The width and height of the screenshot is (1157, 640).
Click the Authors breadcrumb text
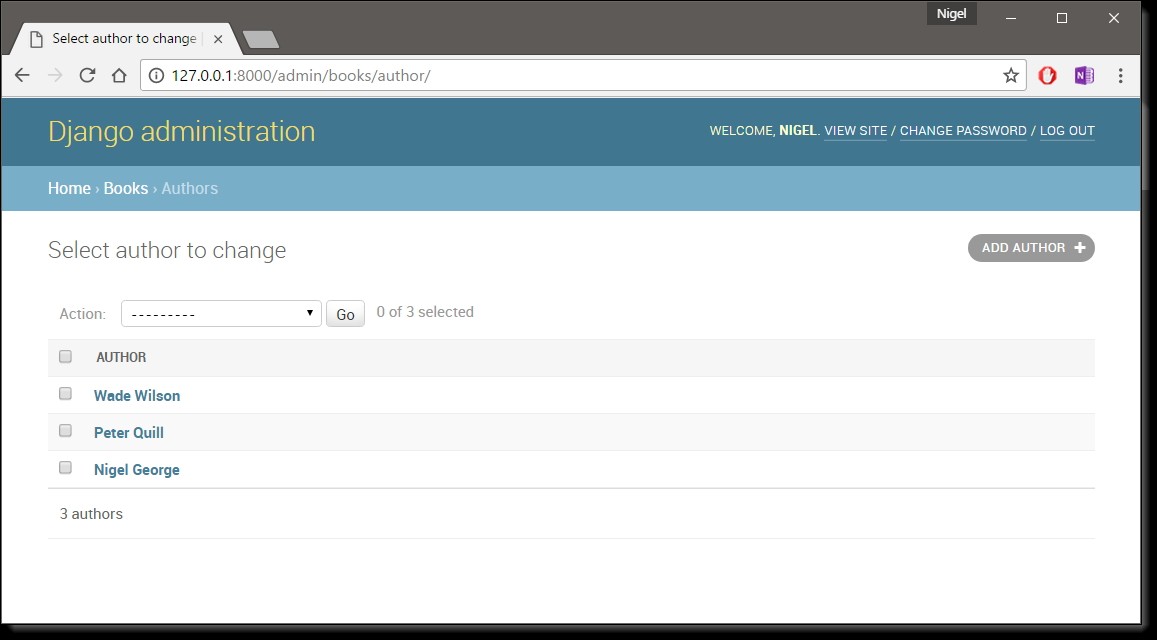coord(190,188)
